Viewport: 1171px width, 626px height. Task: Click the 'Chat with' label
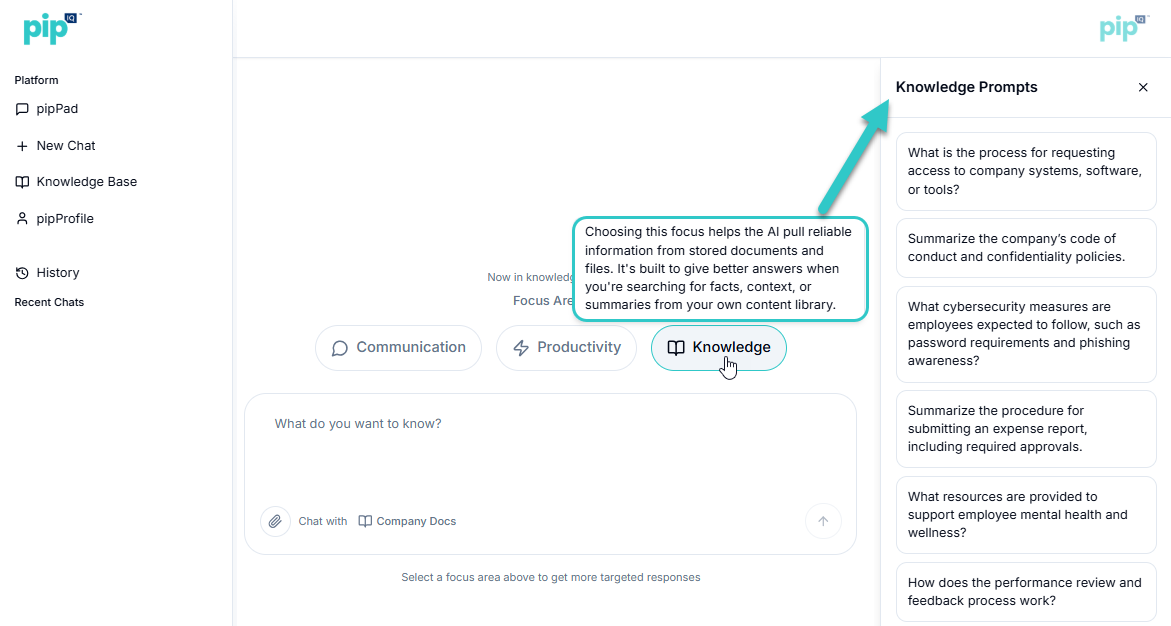tap(323, 521)
